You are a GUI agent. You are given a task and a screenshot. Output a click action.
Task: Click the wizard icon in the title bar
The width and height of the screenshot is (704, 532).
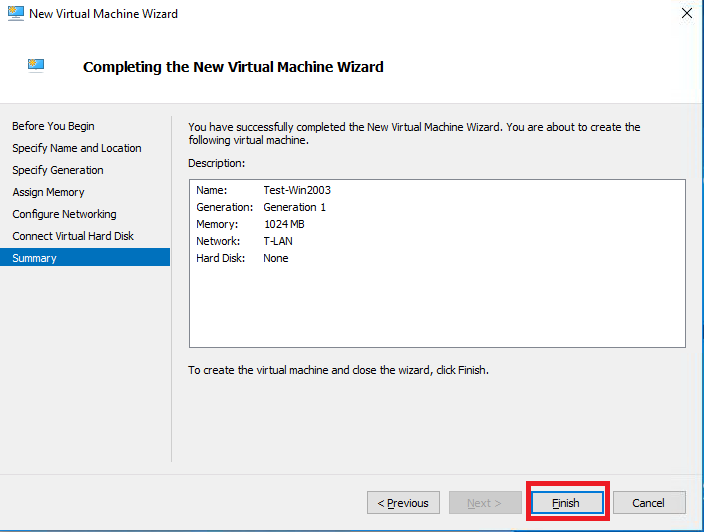14,14
